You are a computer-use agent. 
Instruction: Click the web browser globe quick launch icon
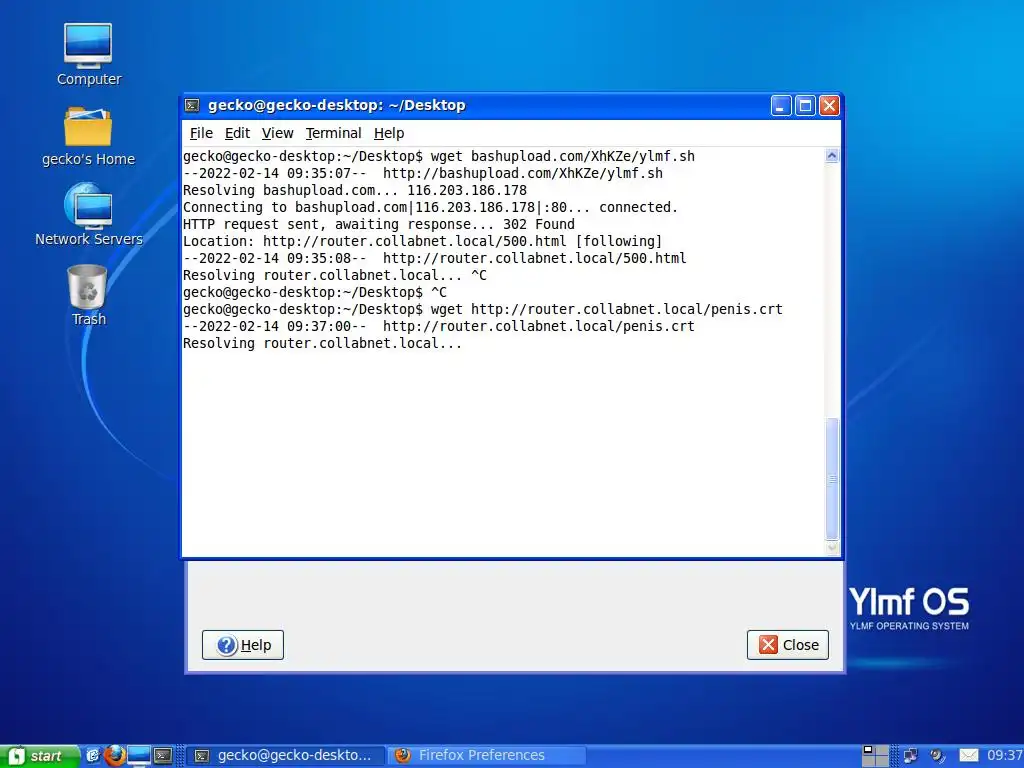[x=92, y=756]
